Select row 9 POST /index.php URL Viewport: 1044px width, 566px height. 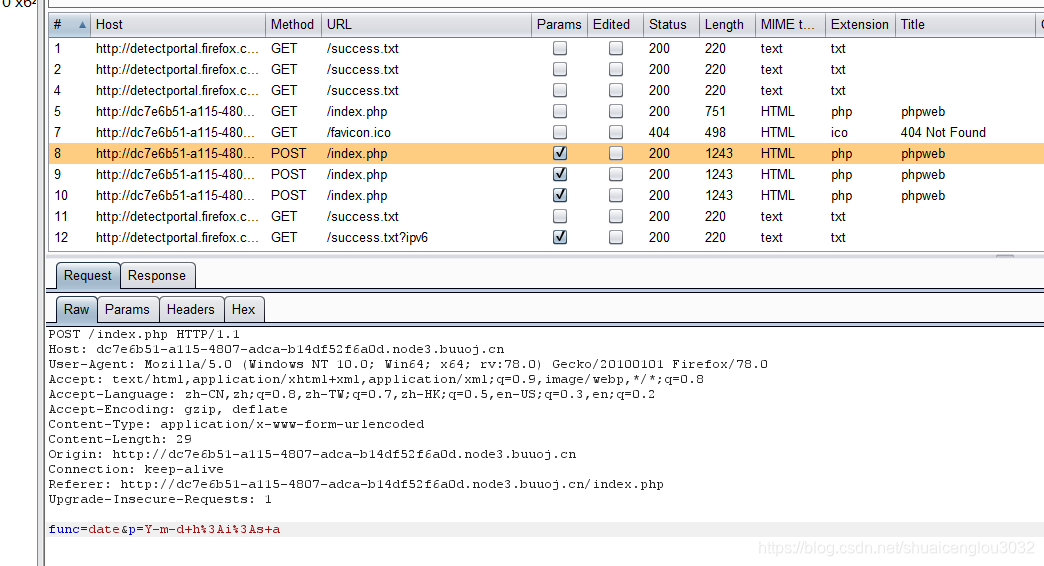pyautogui.click(x=357, y=174)
